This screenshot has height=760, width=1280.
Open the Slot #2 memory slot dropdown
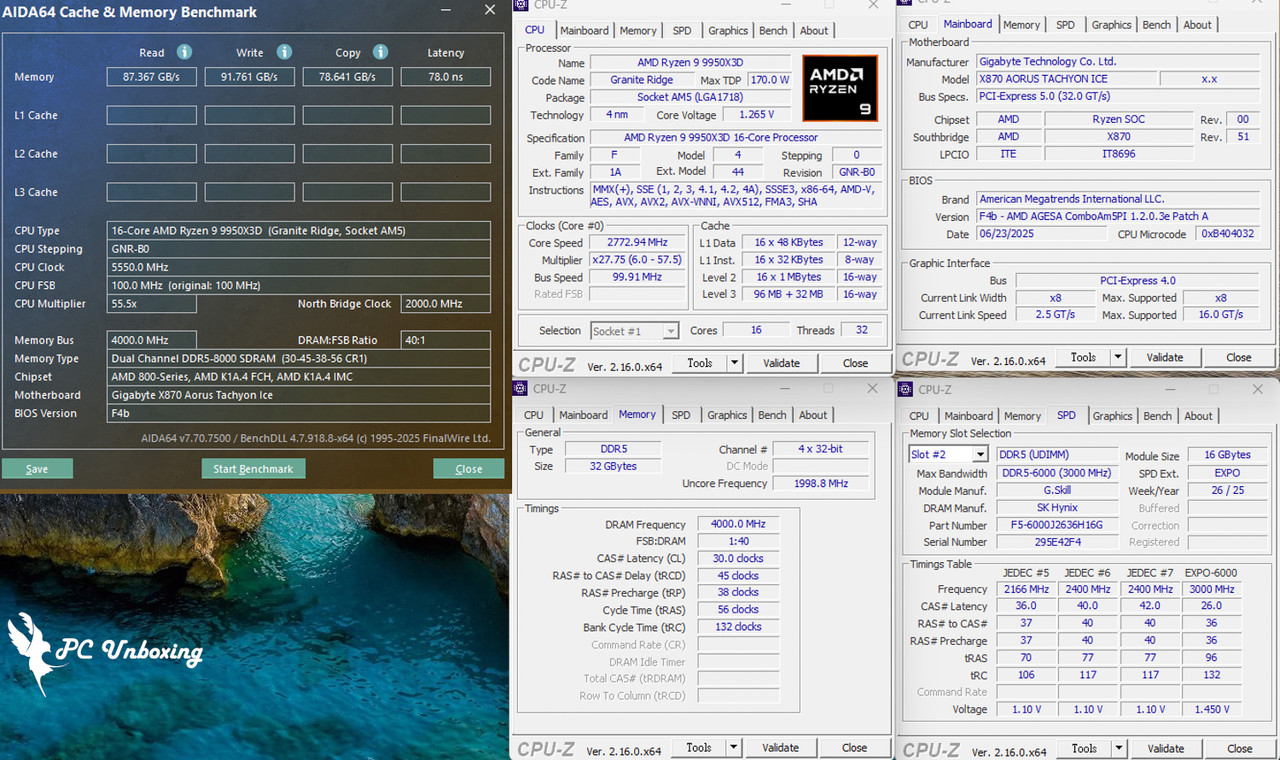(x=980, y=455)
